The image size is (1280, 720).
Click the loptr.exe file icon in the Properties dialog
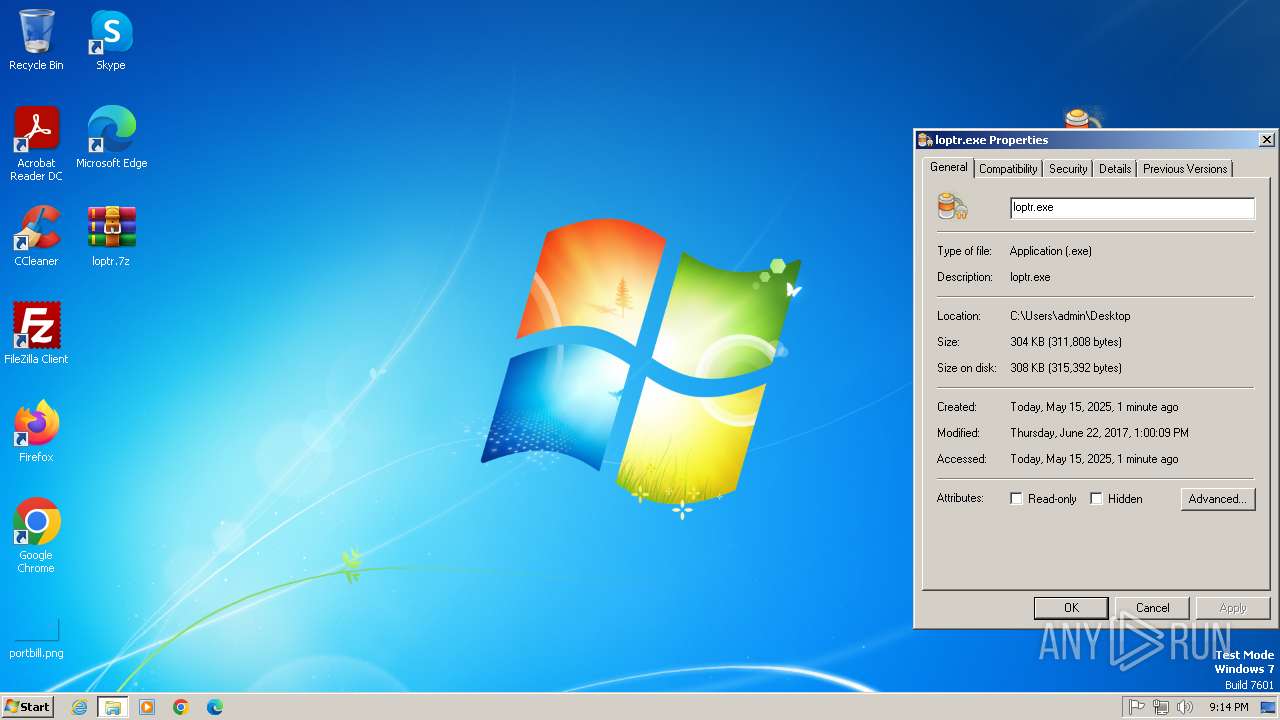(952, 206)
